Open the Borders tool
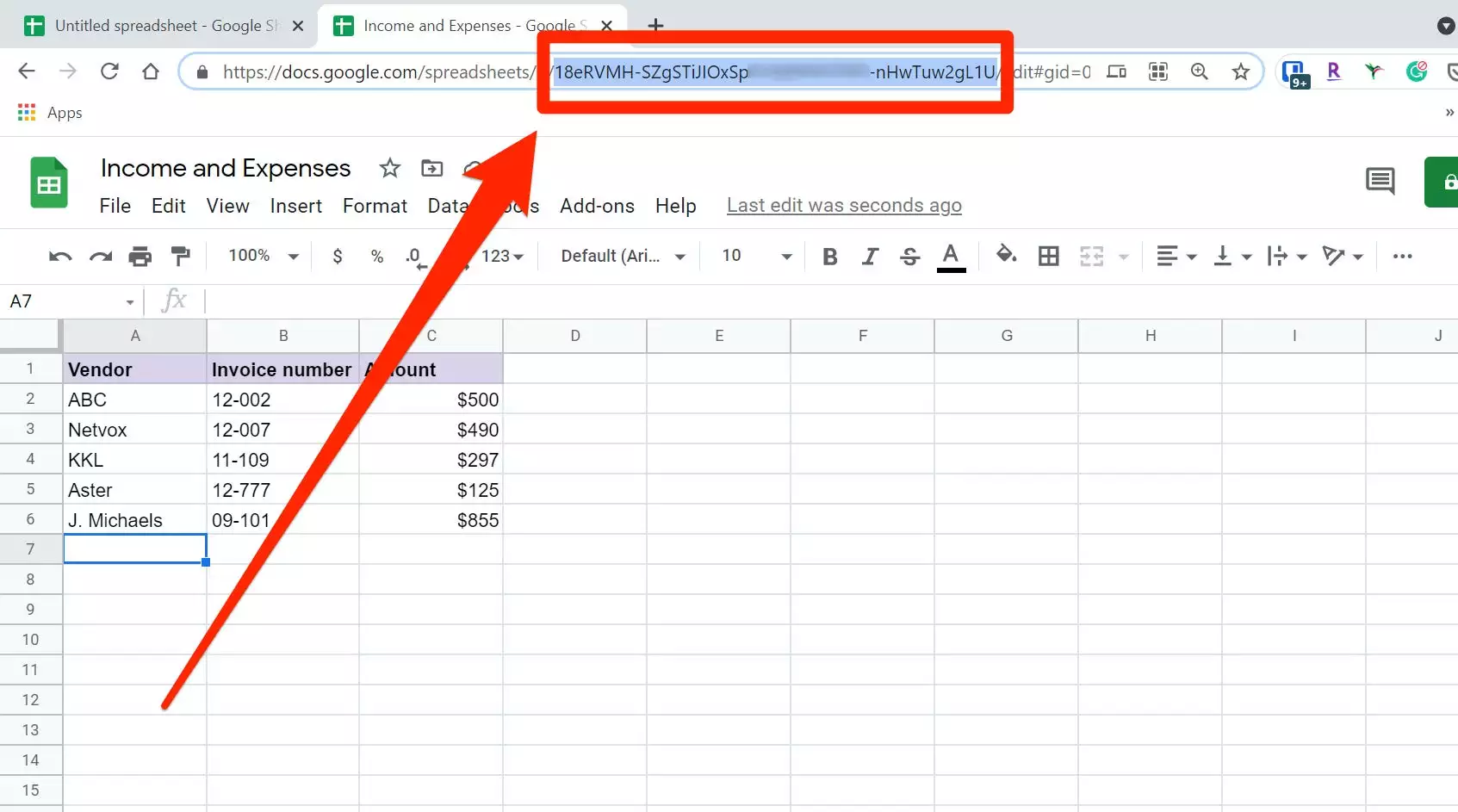 coord(1048,256)
